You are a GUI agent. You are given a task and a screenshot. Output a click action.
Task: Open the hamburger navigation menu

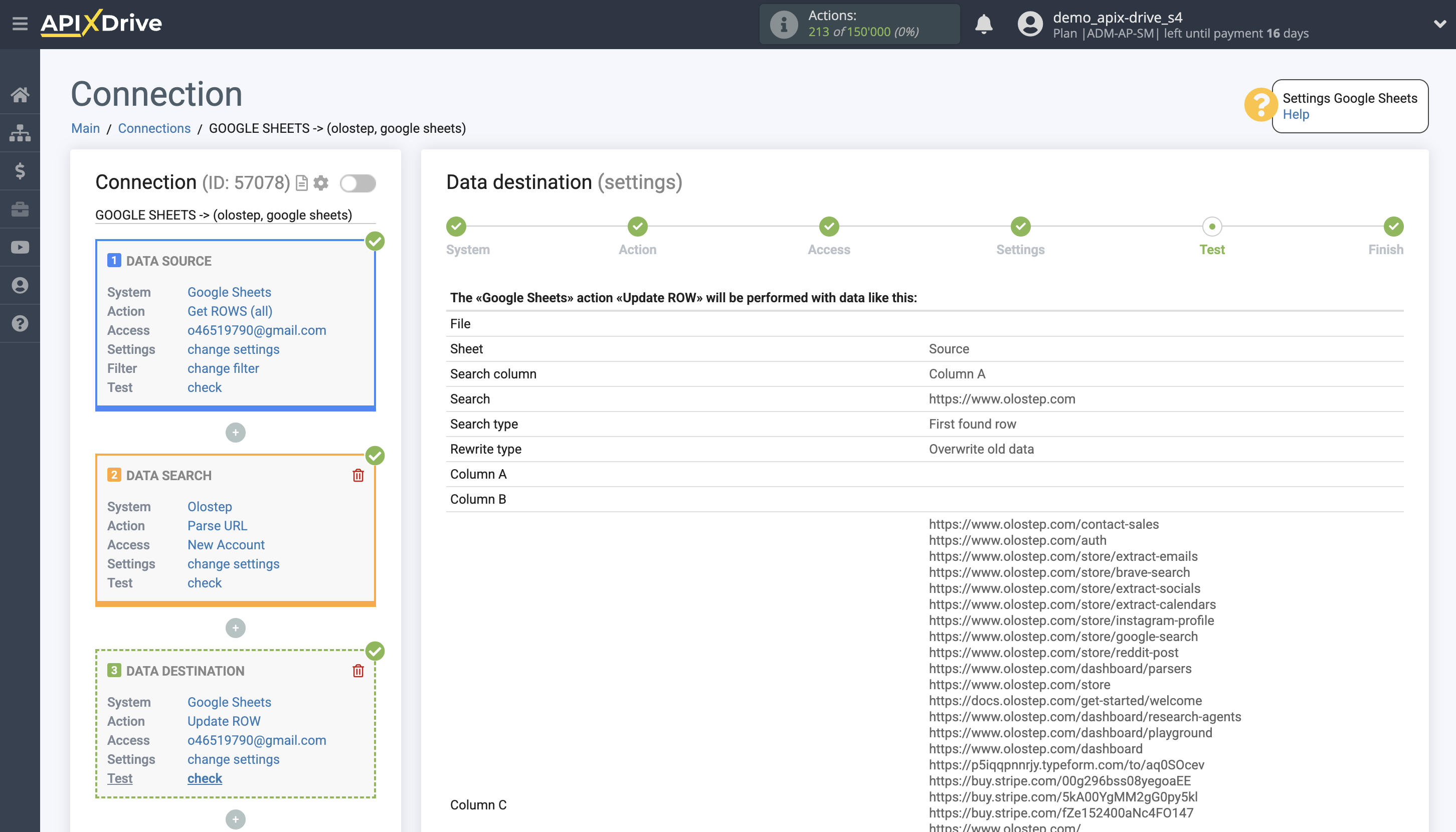pyautogui.click(x=21, y=24)
